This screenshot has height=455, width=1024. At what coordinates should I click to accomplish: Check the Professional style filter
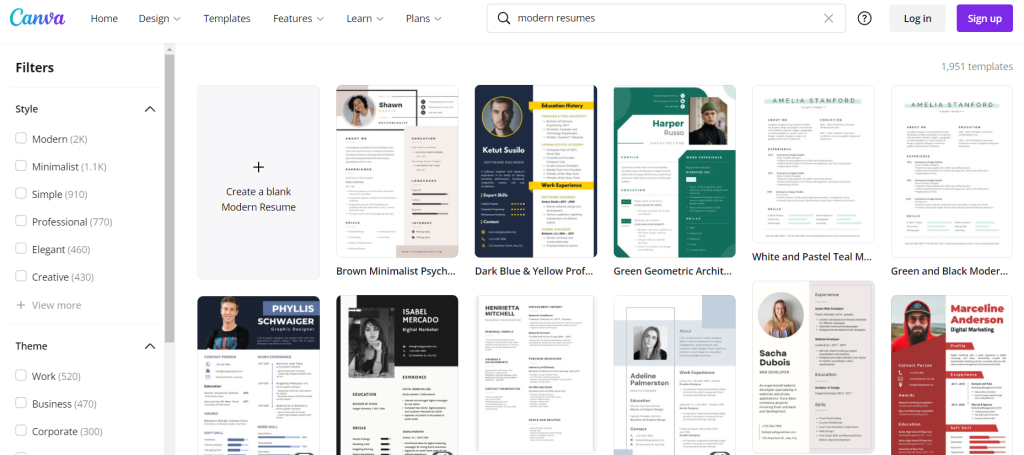[x=21, y=222]
